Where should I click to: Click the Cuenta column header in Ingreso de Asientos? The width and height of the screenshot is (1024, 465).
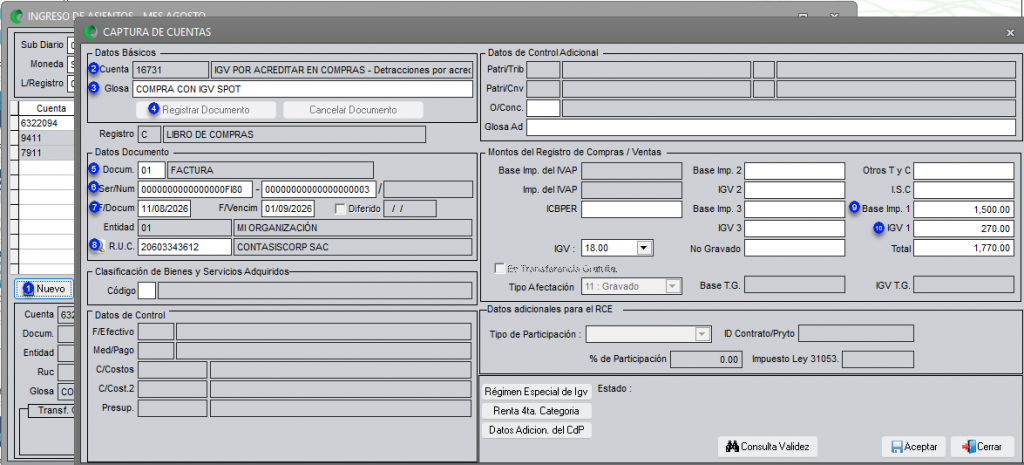coord(46,108)
